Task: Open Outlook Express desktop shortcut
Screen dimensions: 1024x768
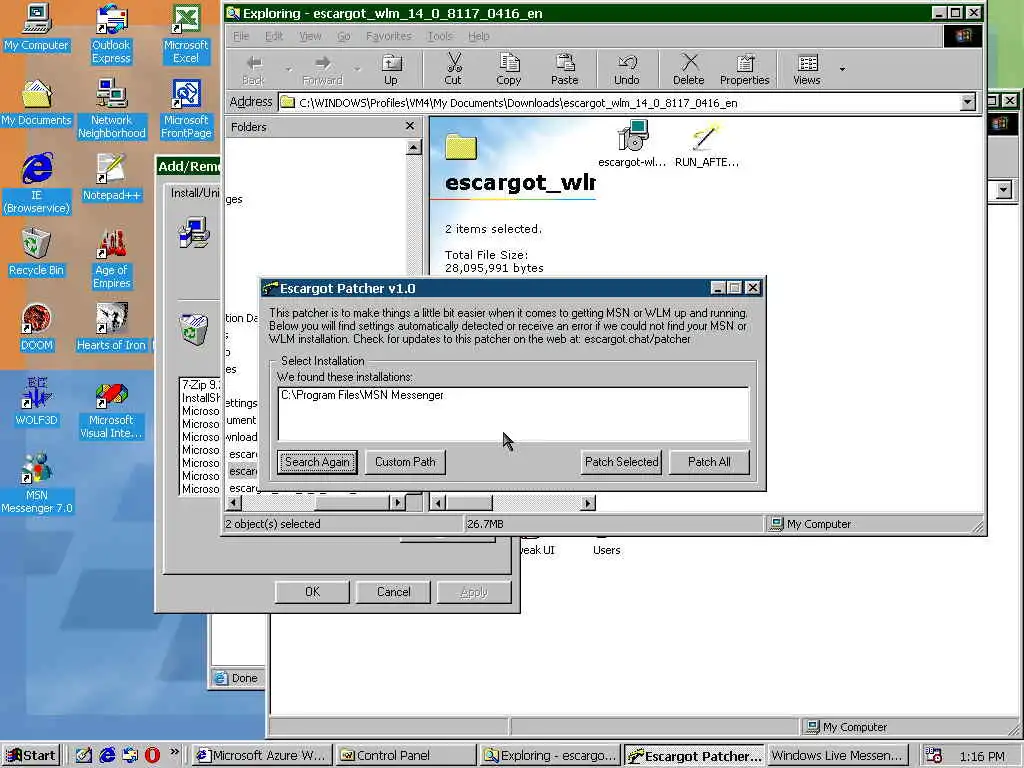Action: 111,34
